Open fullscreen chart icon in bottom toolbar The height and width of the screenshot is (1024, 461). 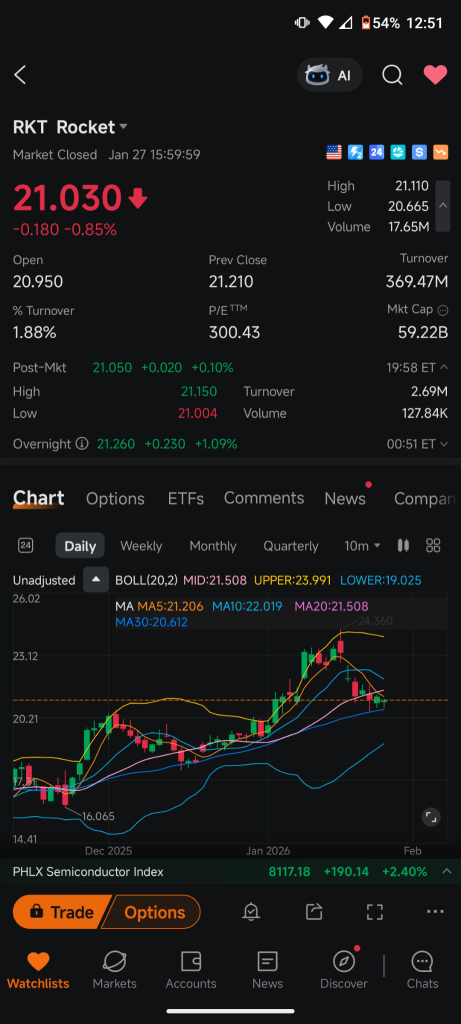click(x=374, y=912)
